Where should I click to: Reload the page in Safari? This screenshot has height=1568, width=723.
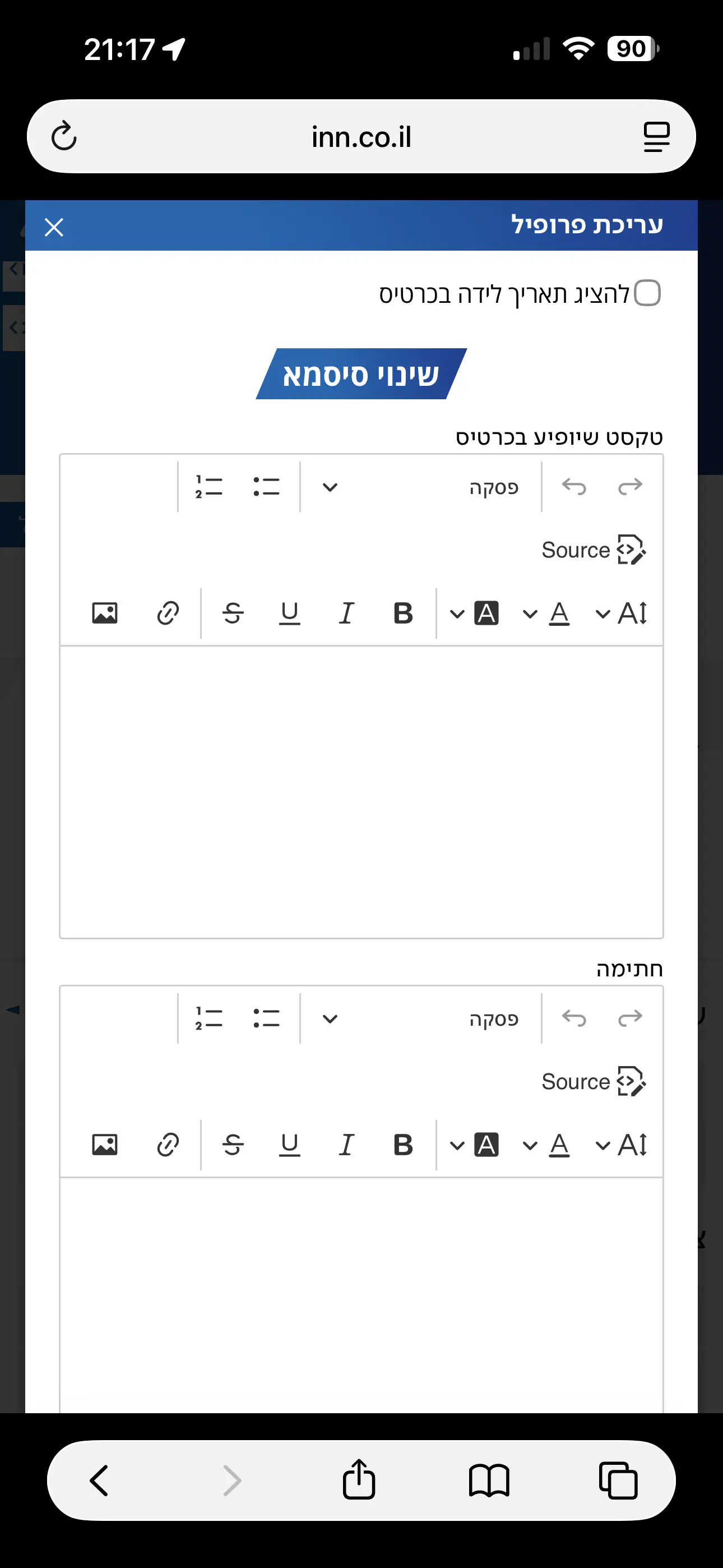pyautogui.click(x=64, y=136)
